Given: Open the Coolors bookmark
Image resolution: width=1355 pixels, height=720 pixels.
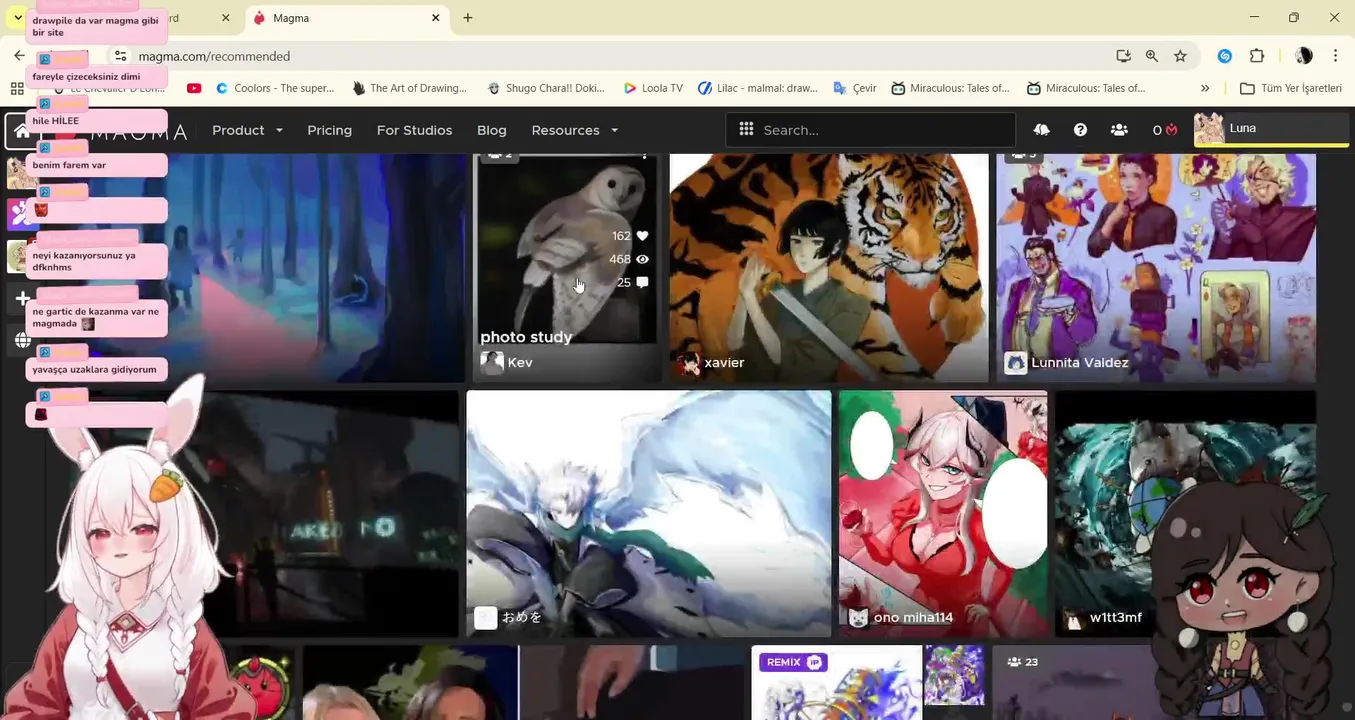Looking at the screenshot, I should pyautogui.click(x=275, y=88).
